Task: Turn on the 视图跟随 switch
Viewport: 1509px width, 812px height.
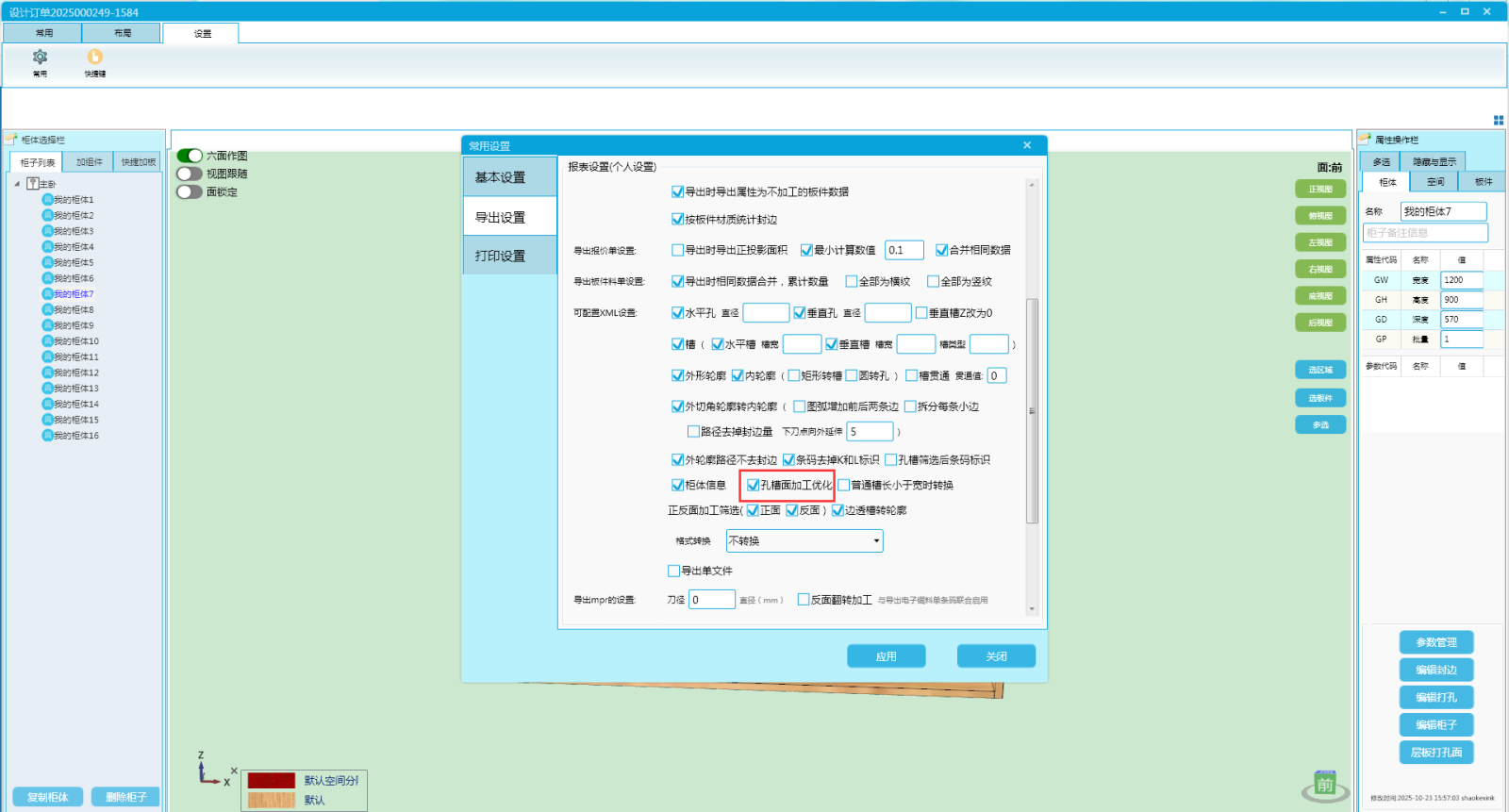Action: (x=190, y=174)
